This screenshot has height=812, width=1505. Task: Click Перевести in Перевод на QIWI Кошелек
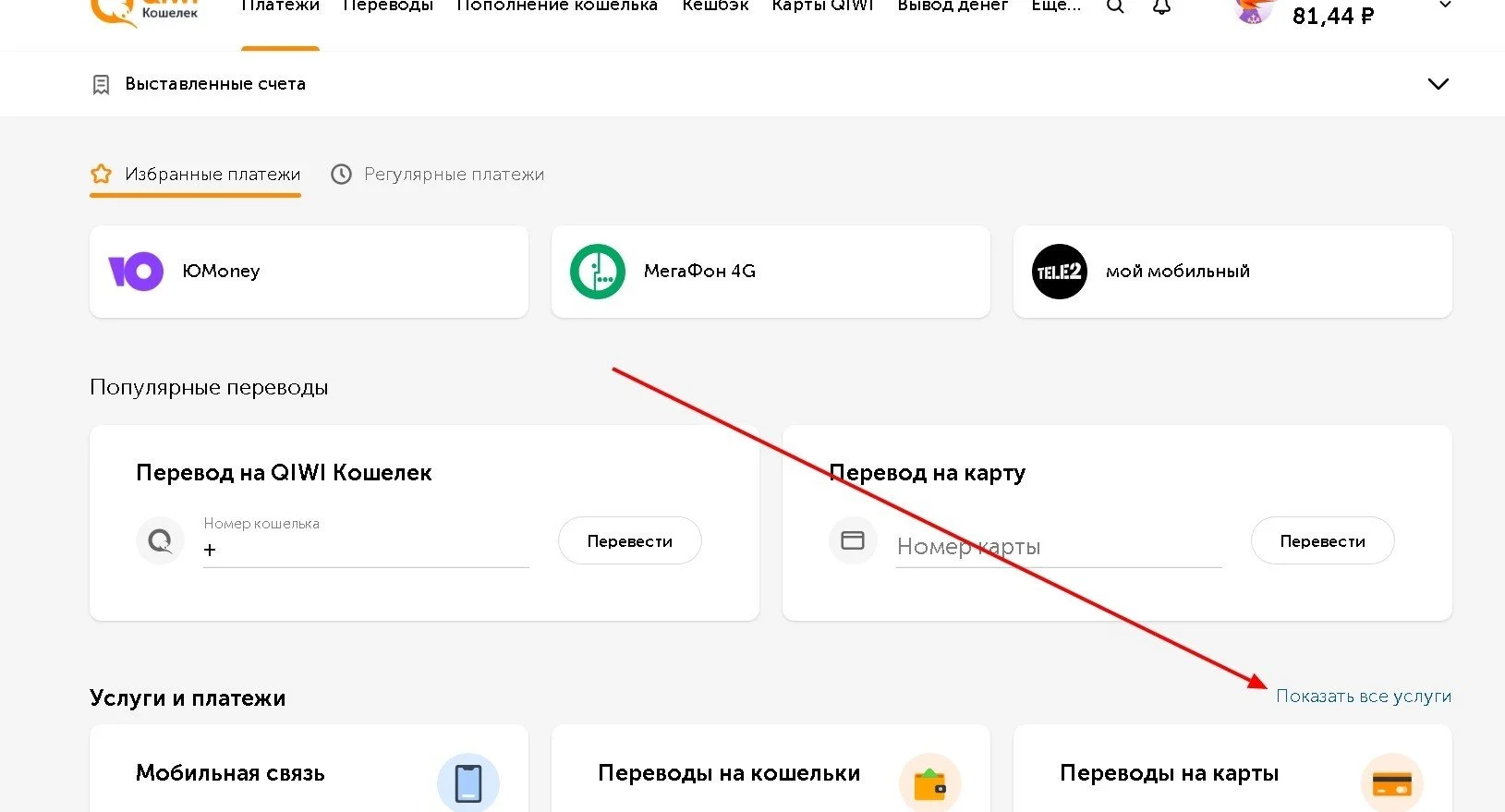coord(630,540)
